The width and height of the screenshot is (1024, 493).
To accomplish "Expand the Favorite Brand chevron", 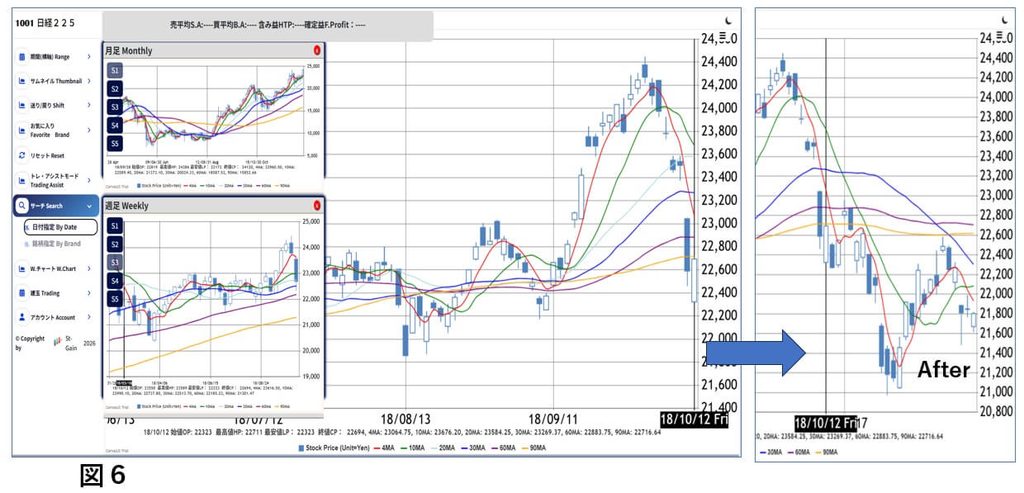I will 89,129.
